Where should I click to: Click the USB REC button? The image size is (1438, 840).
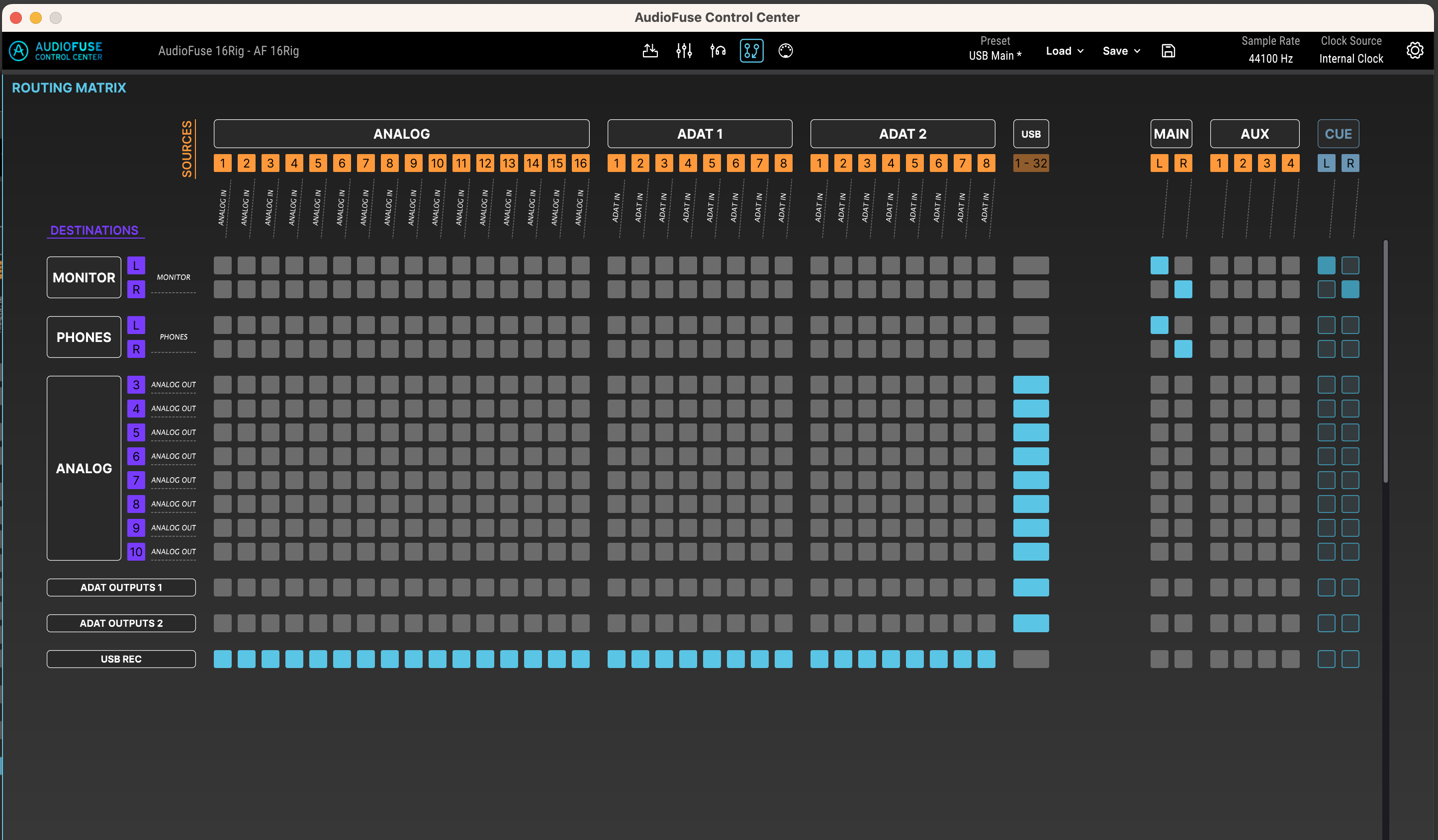click(121, 659)
